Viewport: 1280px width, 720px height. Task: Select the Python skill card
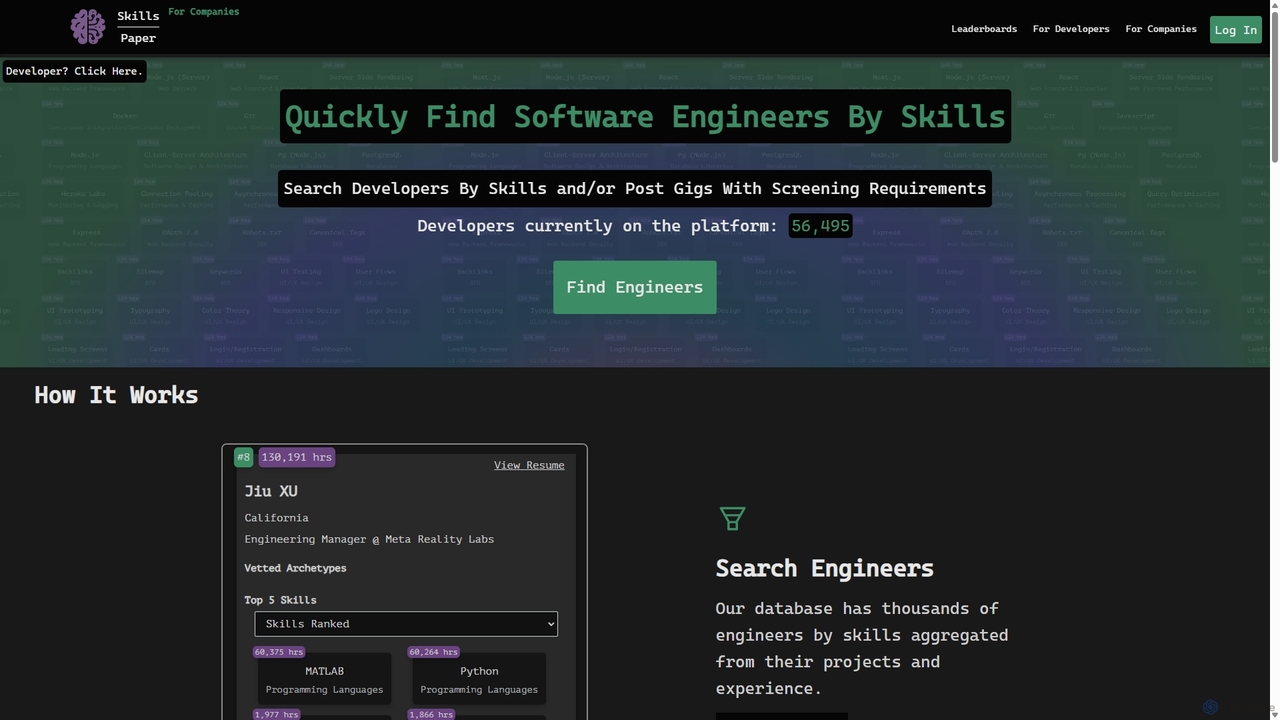point(479,679)
